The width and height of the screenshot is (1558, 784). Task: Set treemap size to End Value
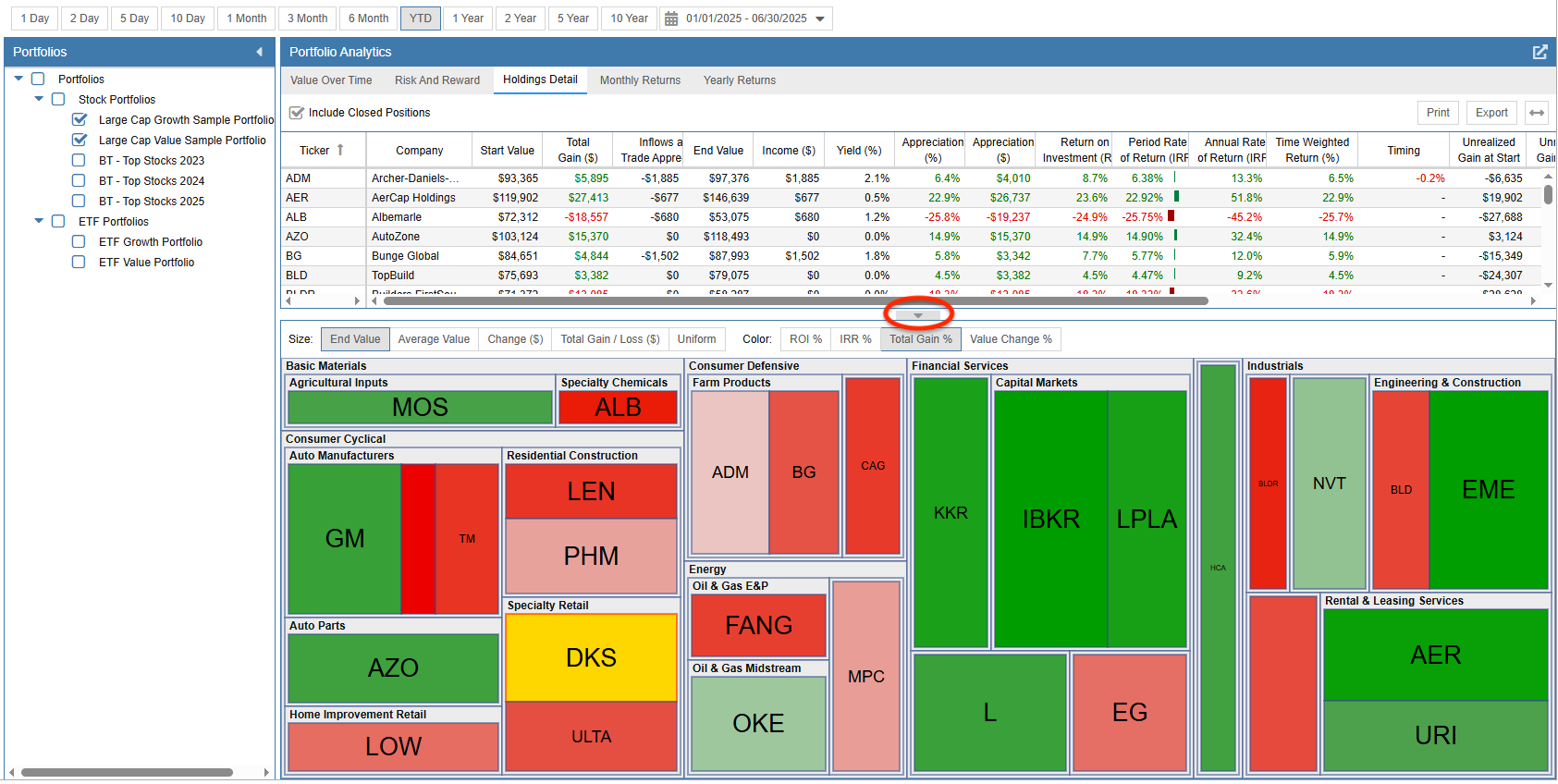(x=355, y=339)
